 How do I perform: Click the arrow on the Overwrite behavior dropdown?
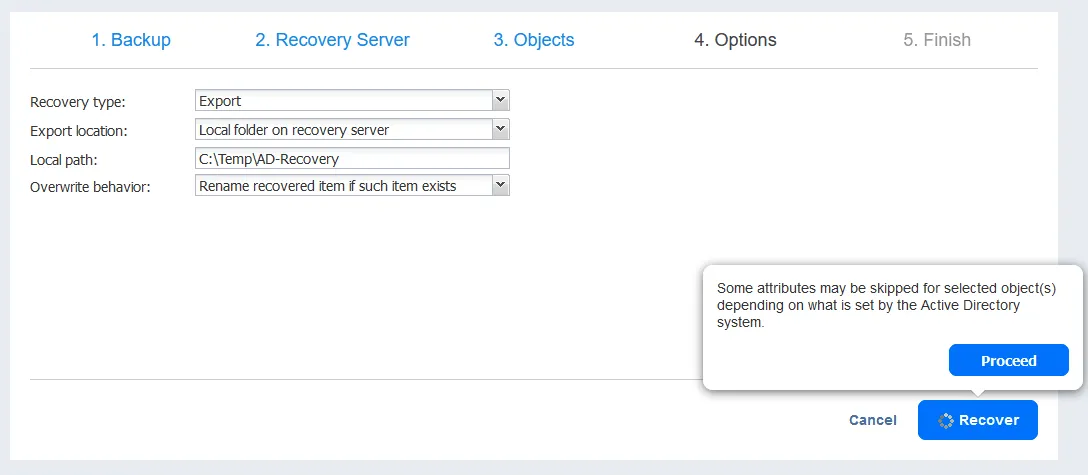click(501, 186)
